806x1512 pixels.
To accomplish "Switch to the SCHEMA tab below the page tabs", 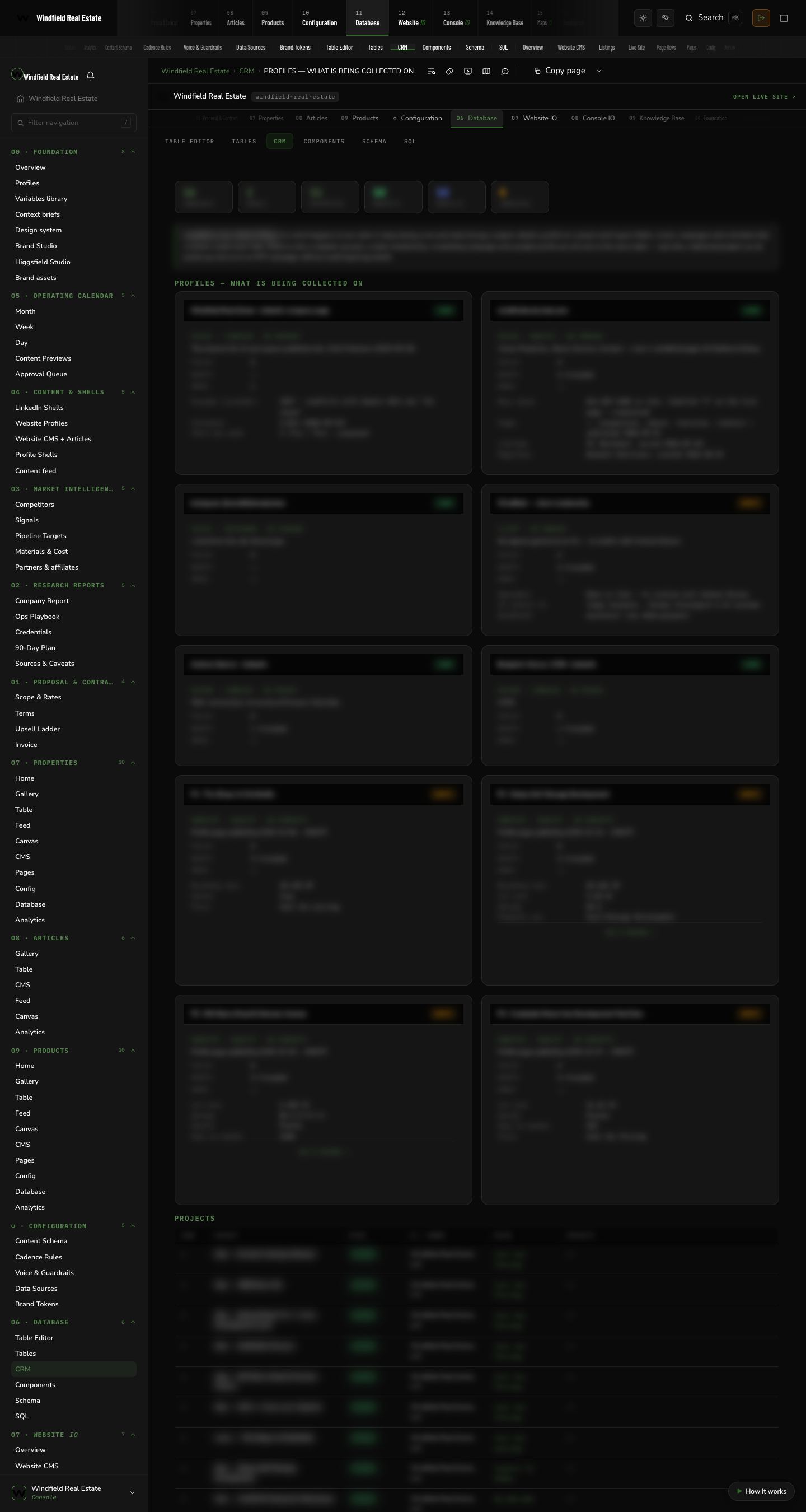I will 374,142.
